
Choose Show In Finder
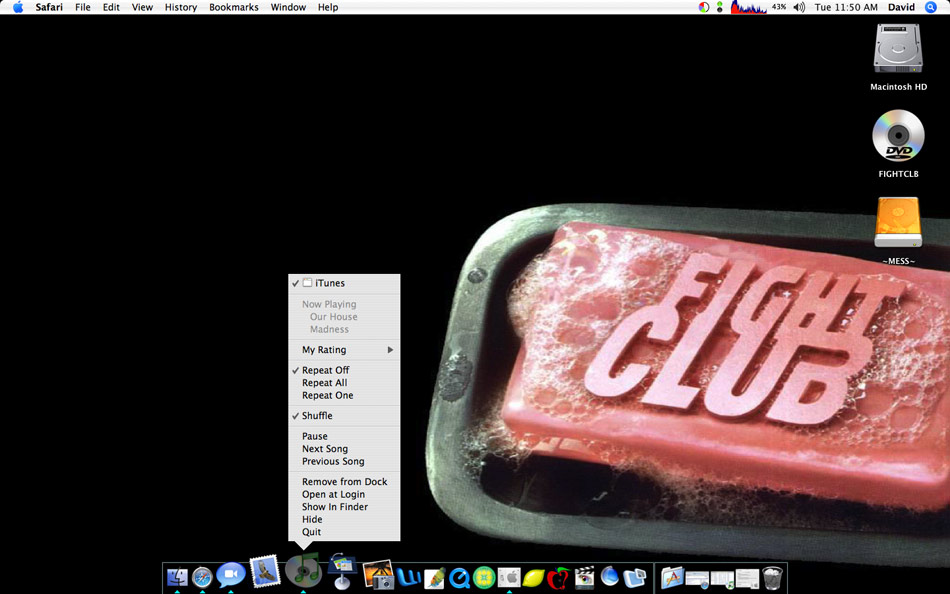(x=344, y=507)
